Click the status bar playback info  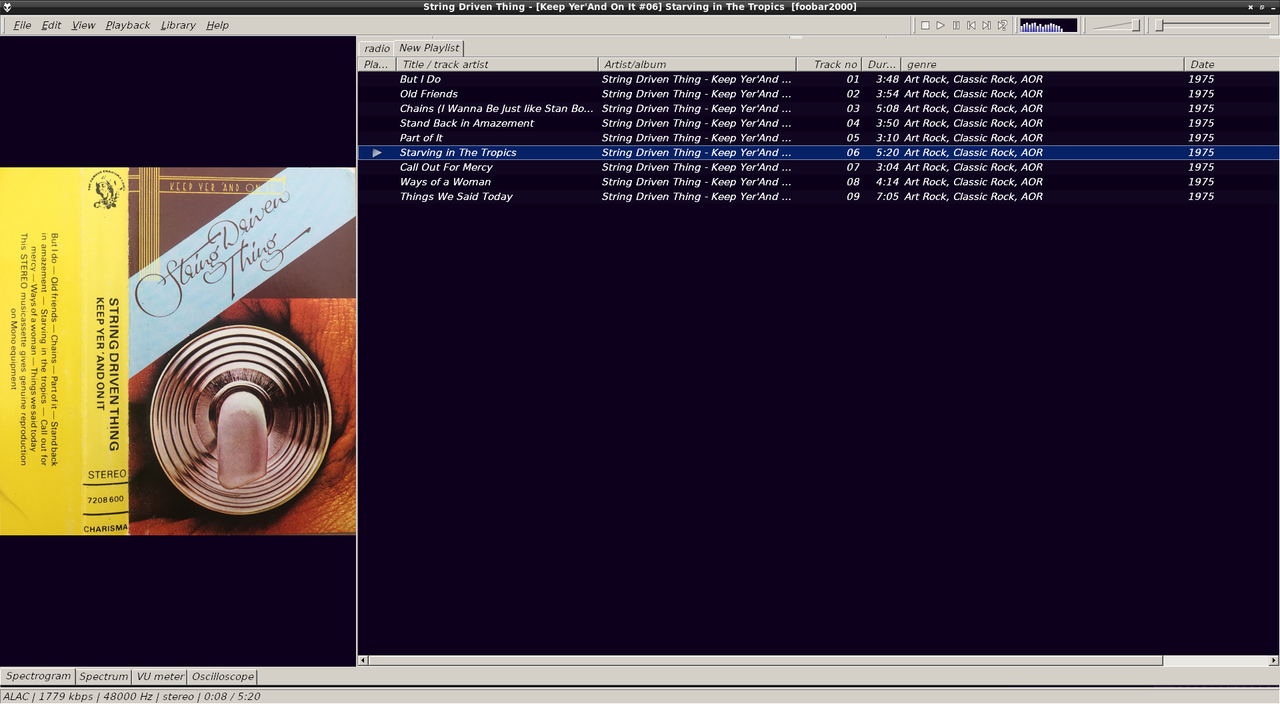point(132,696)
